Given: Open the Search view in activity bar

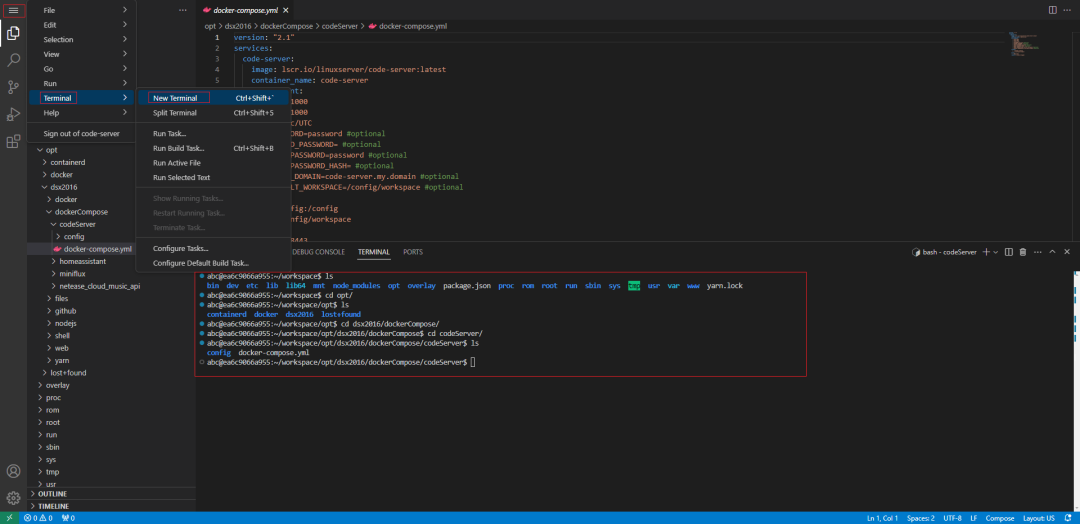Looking at the screenshot, I should pos(13,60).
